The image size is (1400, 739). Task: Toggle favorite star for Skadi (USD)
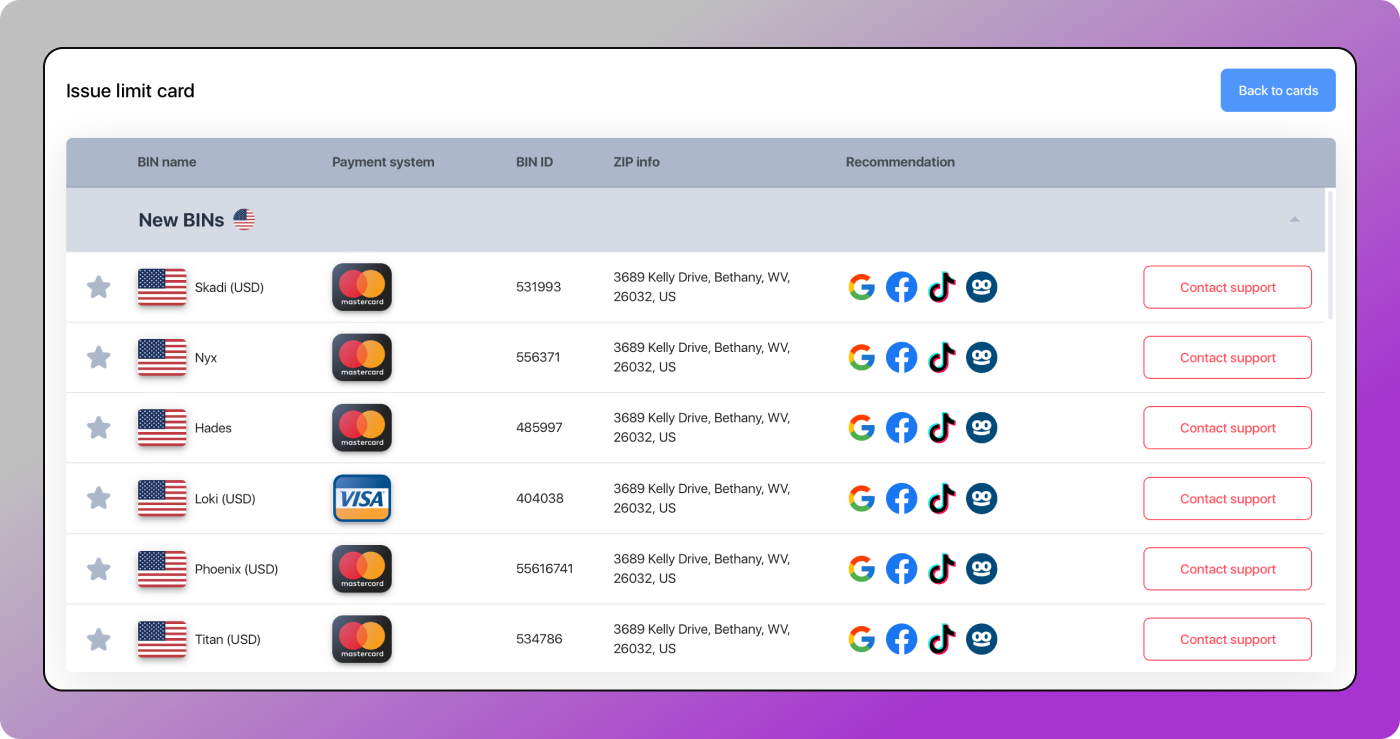(x=98, y=288)
